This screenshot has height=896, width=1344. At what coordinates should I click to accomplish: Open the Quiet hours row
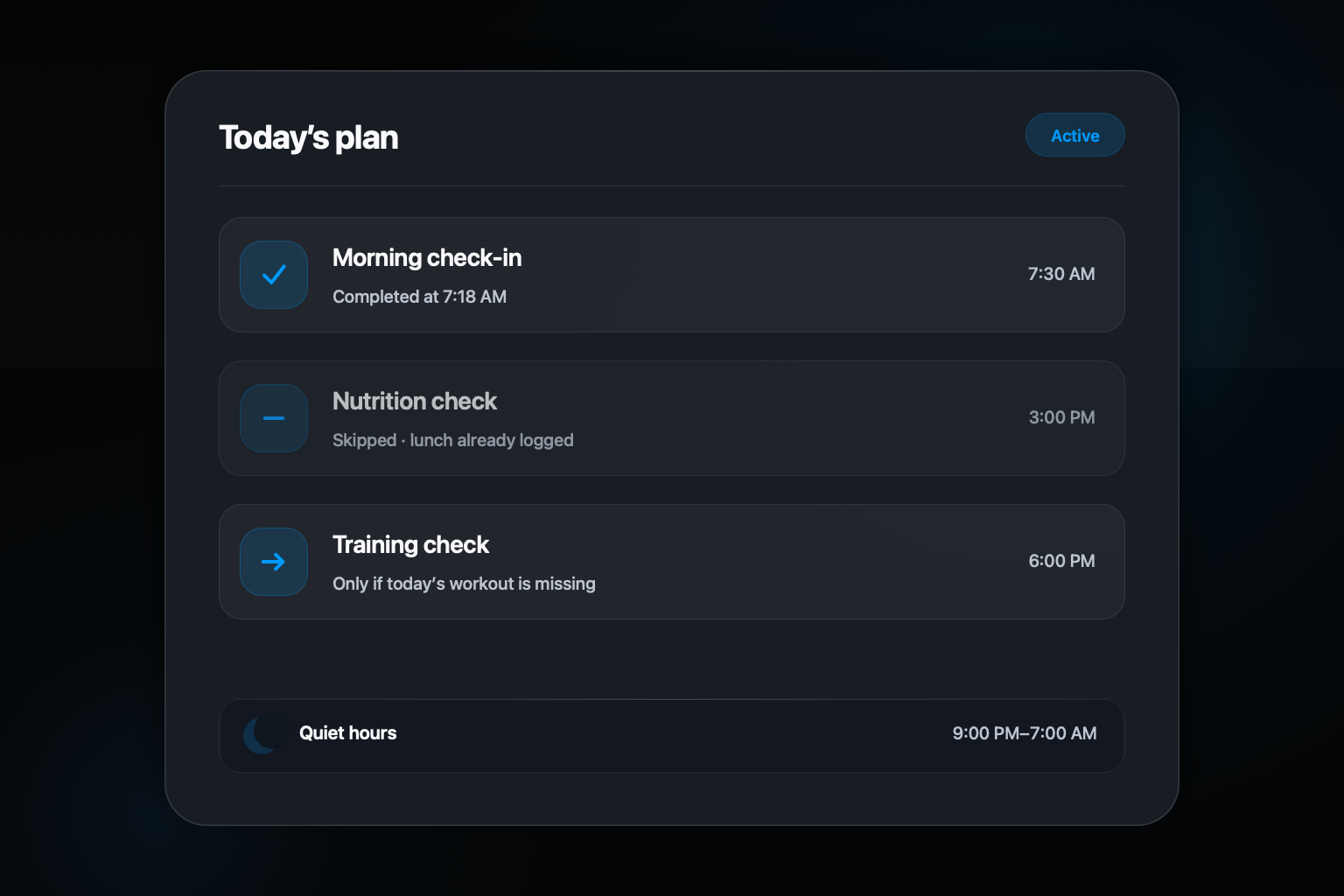(672, 736)
